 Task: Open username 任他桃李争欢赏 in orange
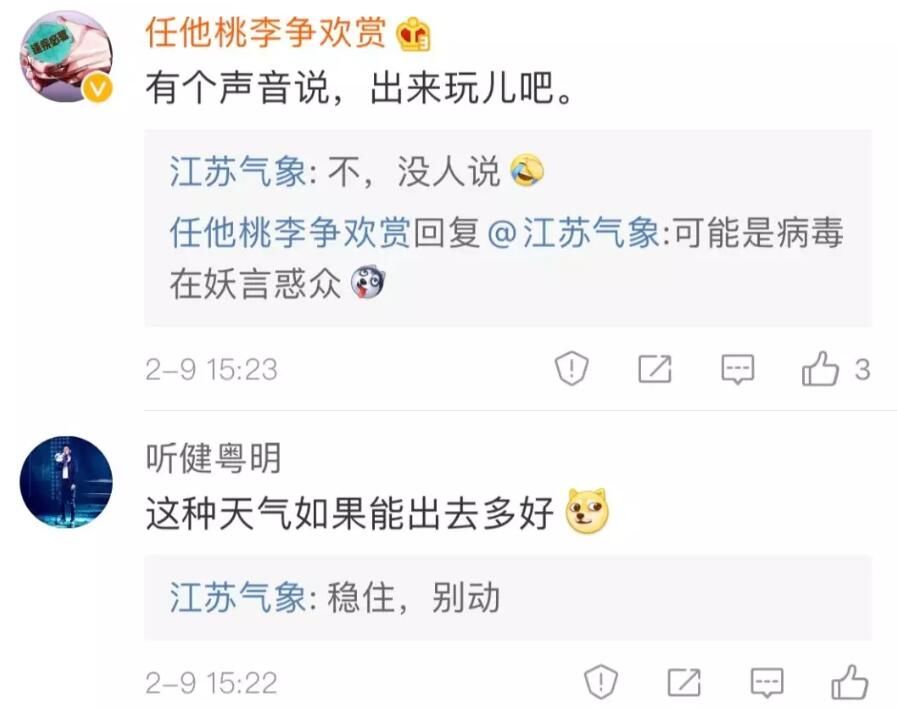tap(266, 32)
